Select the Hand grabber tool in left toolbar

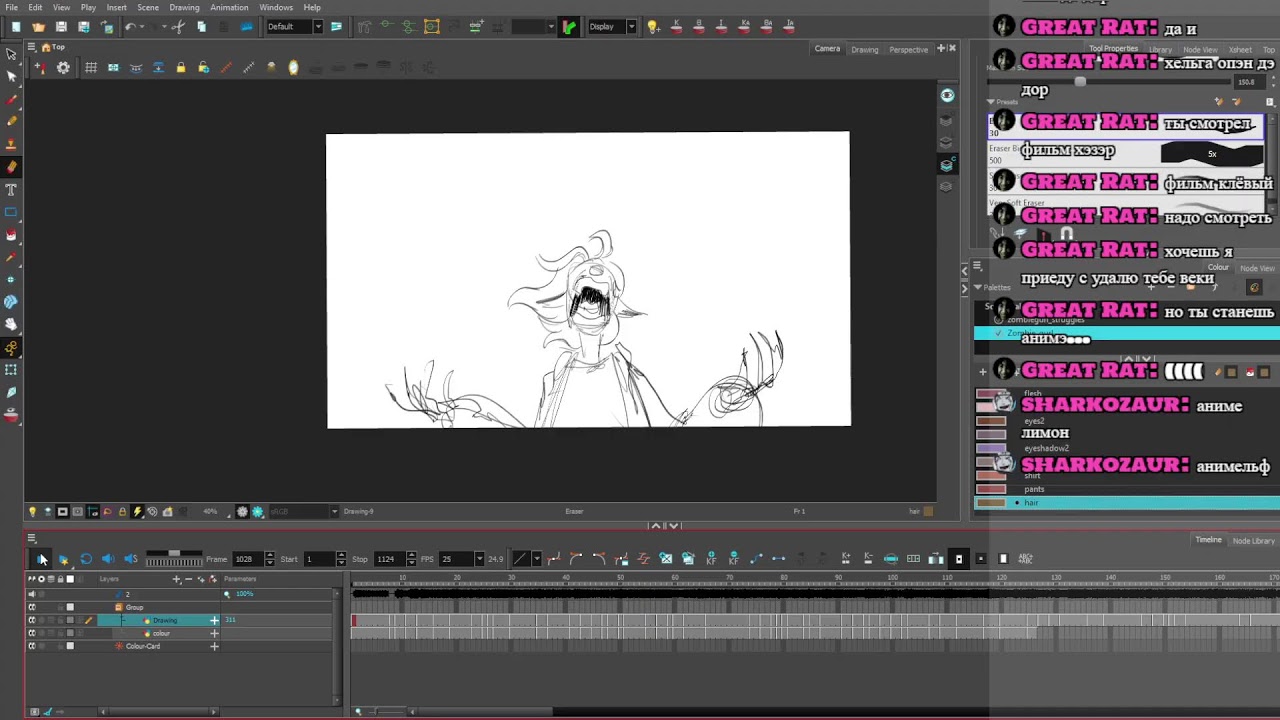(11, 324)
